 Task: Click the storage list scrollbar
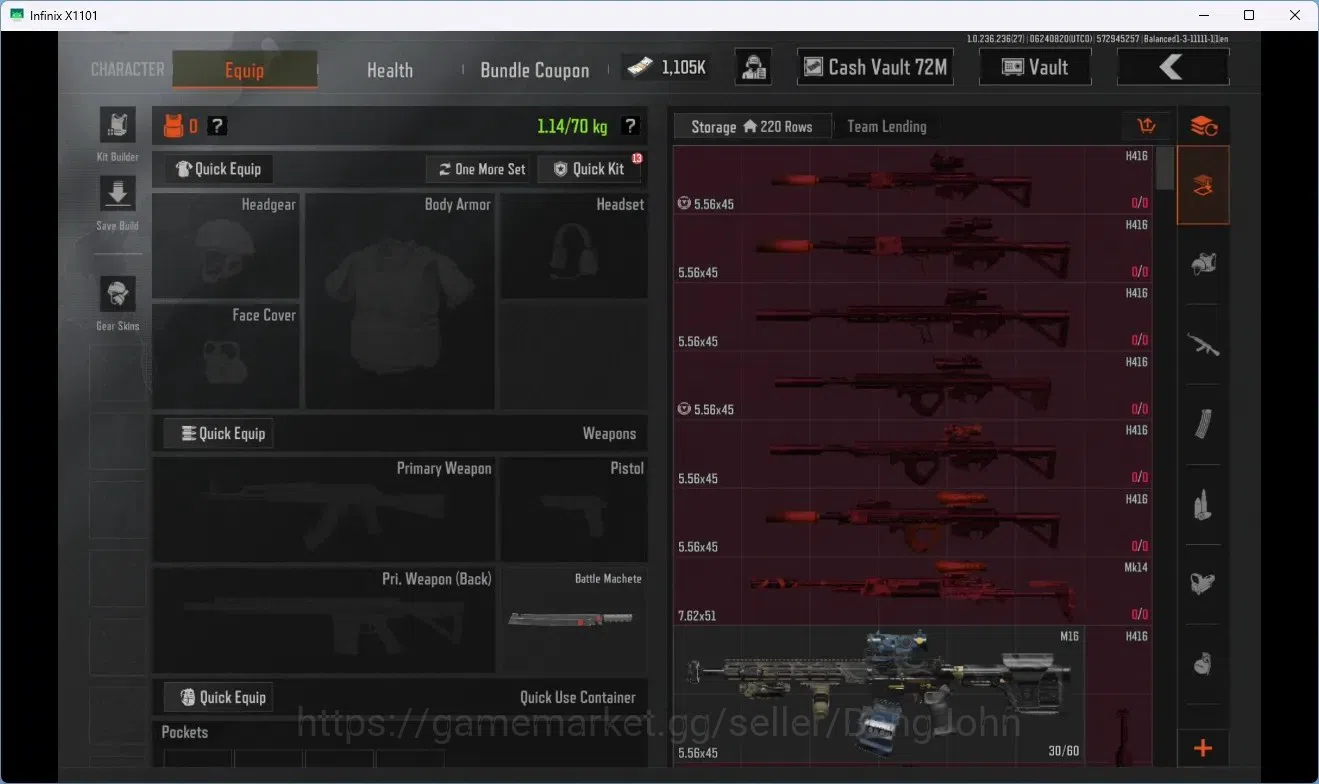coord(1164,170)
